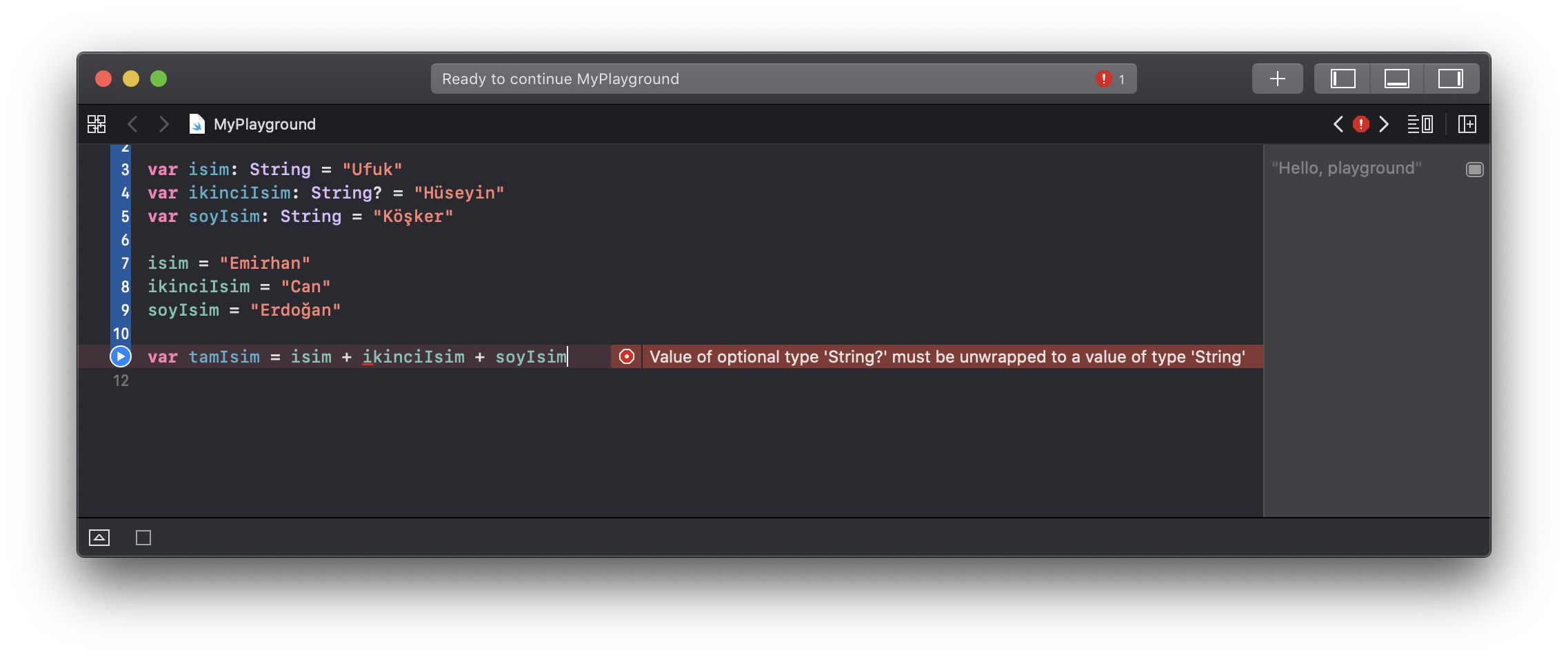The width and height of the screenshot is (1568, 659).
Task: Click the "Can" string literal
Action: pos(305,287)
